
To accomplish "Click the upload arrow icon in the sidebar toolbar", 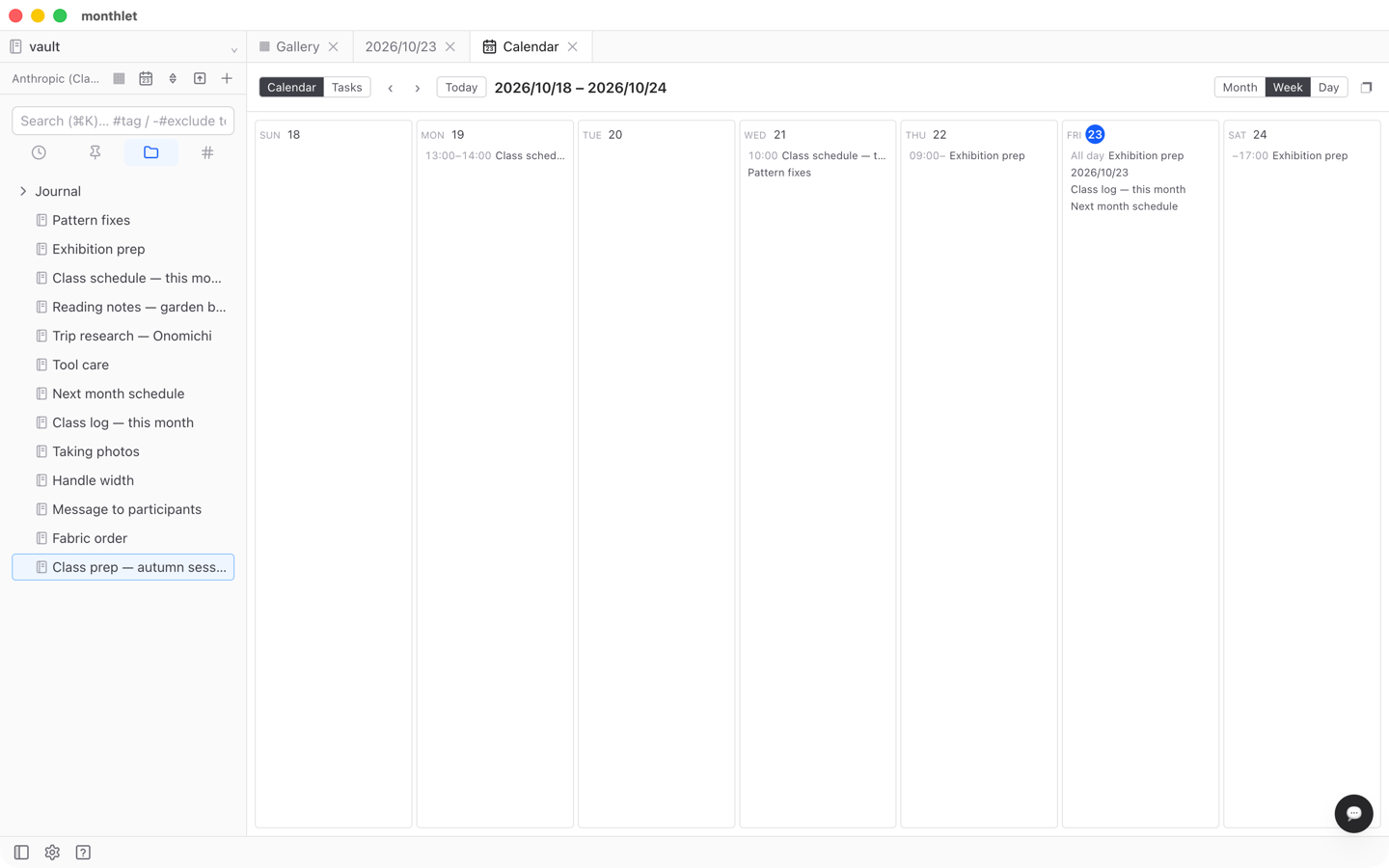I will (200, 78).
